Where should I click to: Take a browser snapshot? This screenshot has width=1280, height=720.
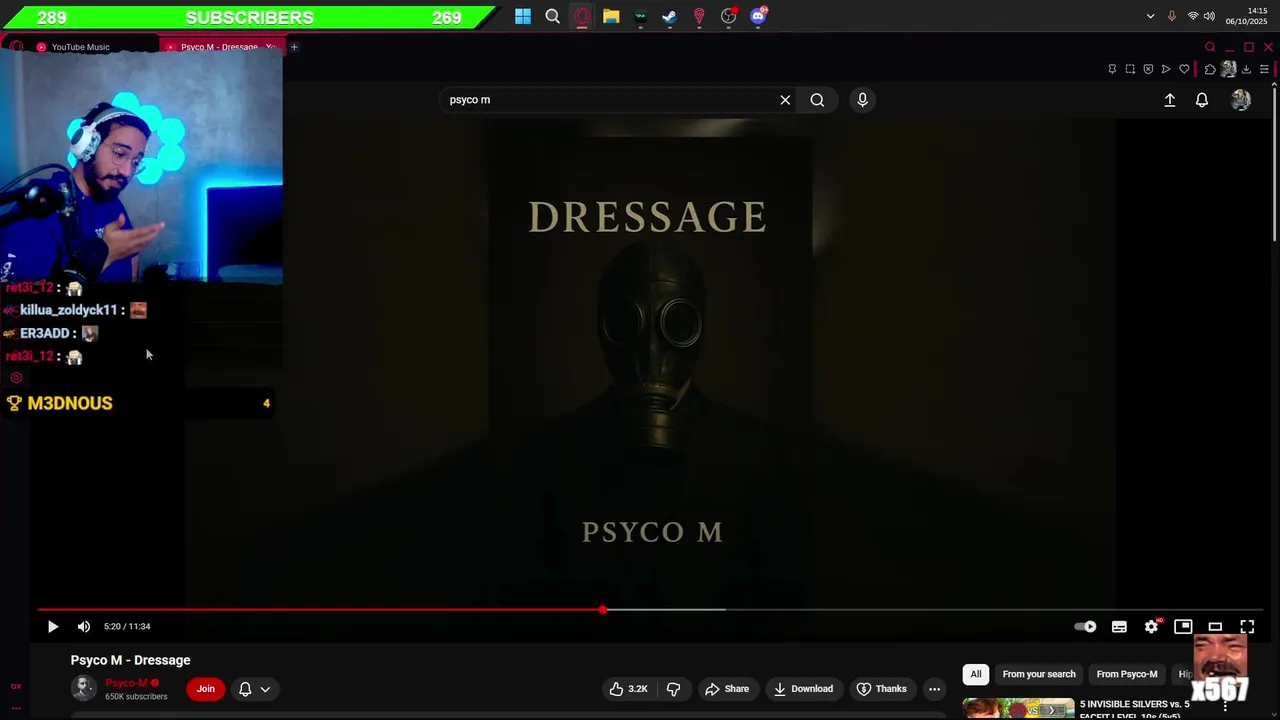pyautogui.click(x=1130, y=69)
